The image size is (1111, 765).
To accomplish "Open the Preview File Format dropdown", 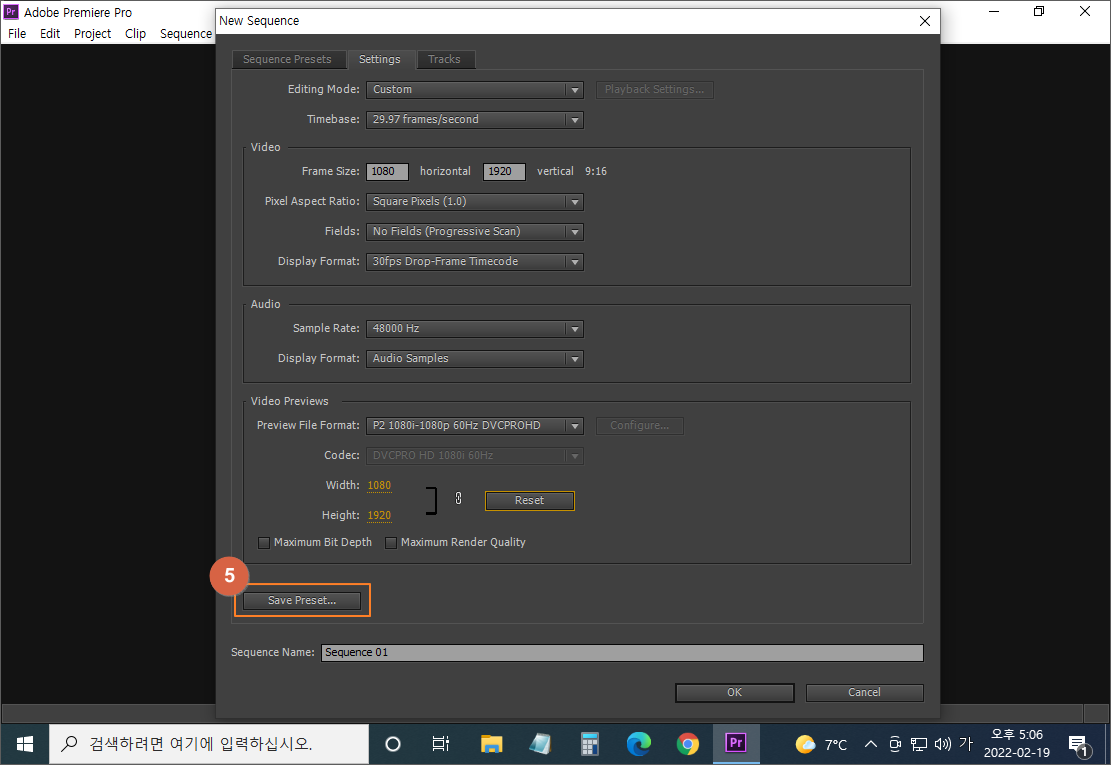I will (475, 426).
